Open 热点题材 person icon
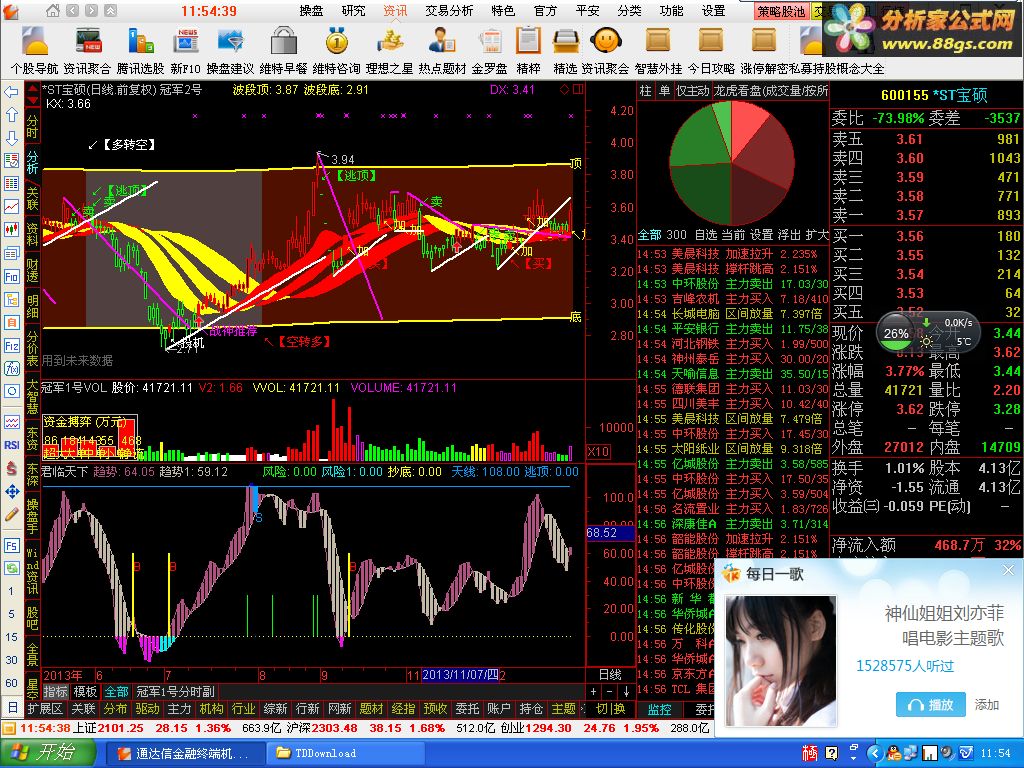The width and height of the screenshot is (1024, 768). (x=442, y=50)
